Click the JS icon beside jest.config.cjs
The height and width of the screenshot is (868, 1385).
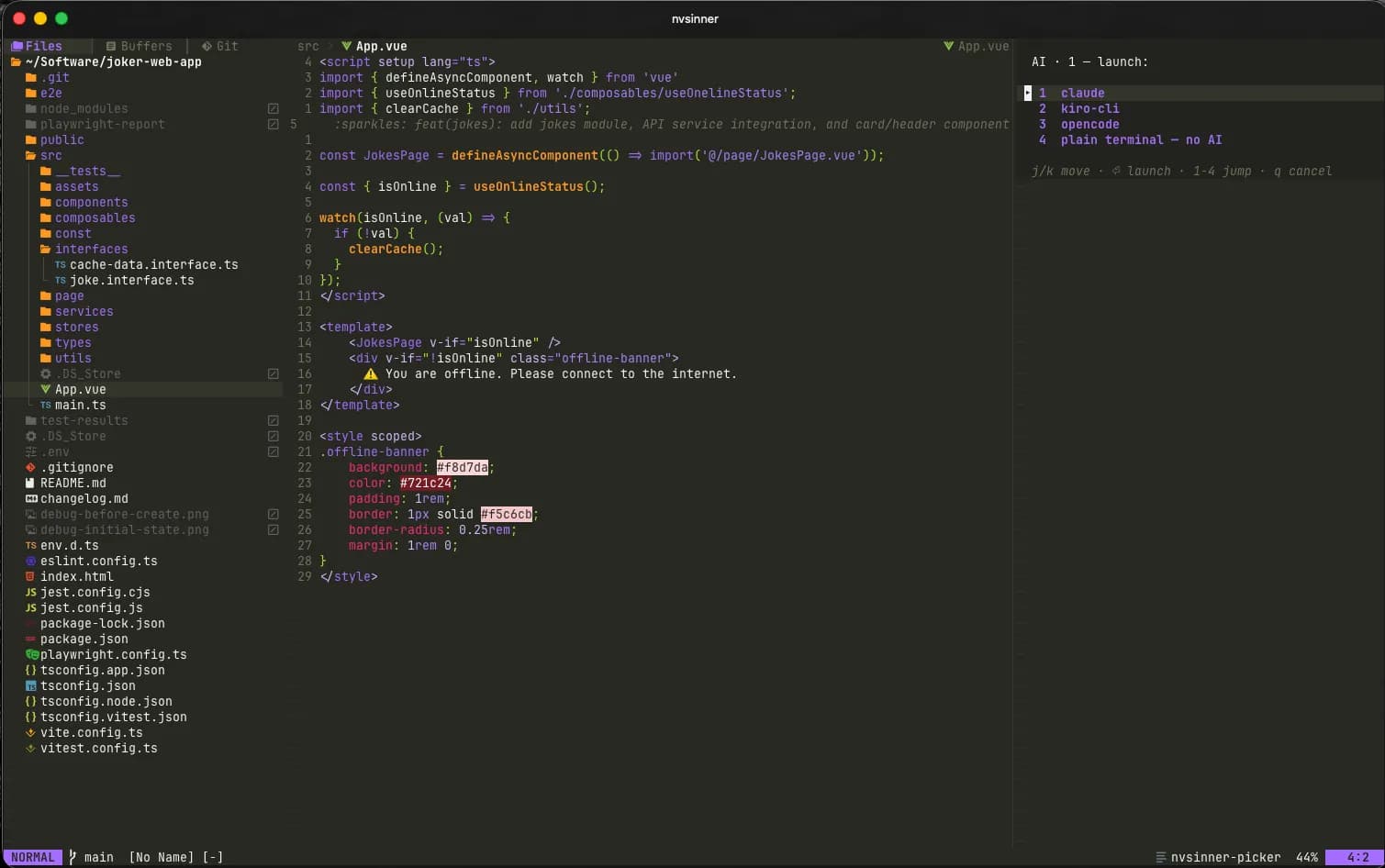(31, 592)
